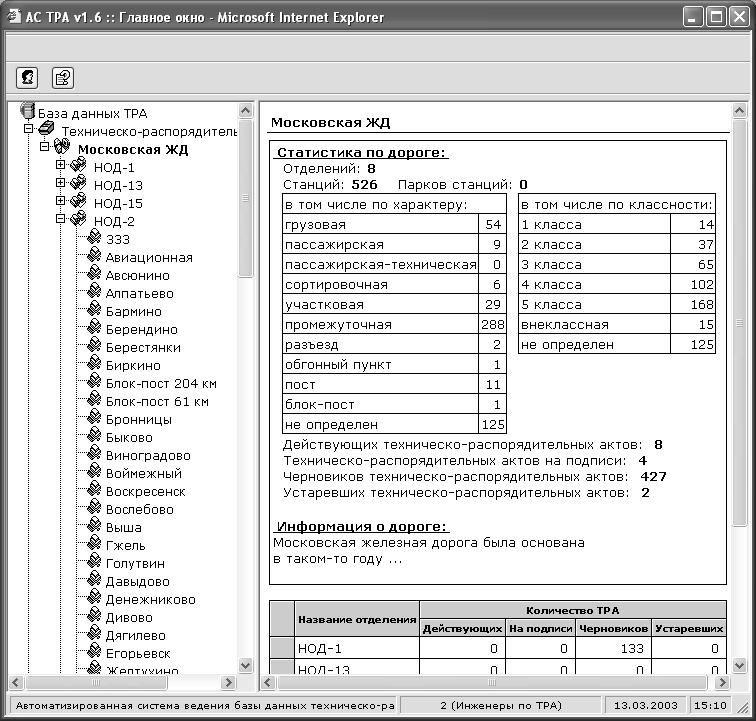Click the icon next to НОД-13
The width and height of the screenshot is (756, 721).
click(x=78, y=183)
